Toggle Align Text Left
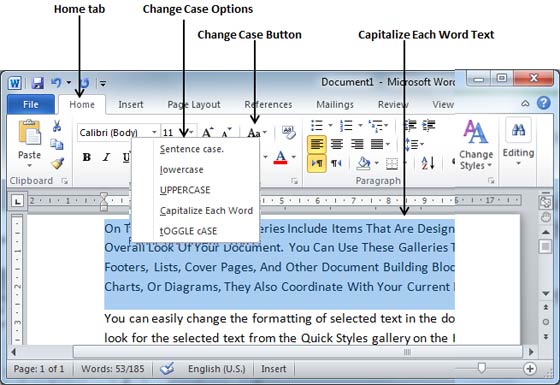Image resolution: width=560 pixels, height=385 pixels. [x=316, y=145]
